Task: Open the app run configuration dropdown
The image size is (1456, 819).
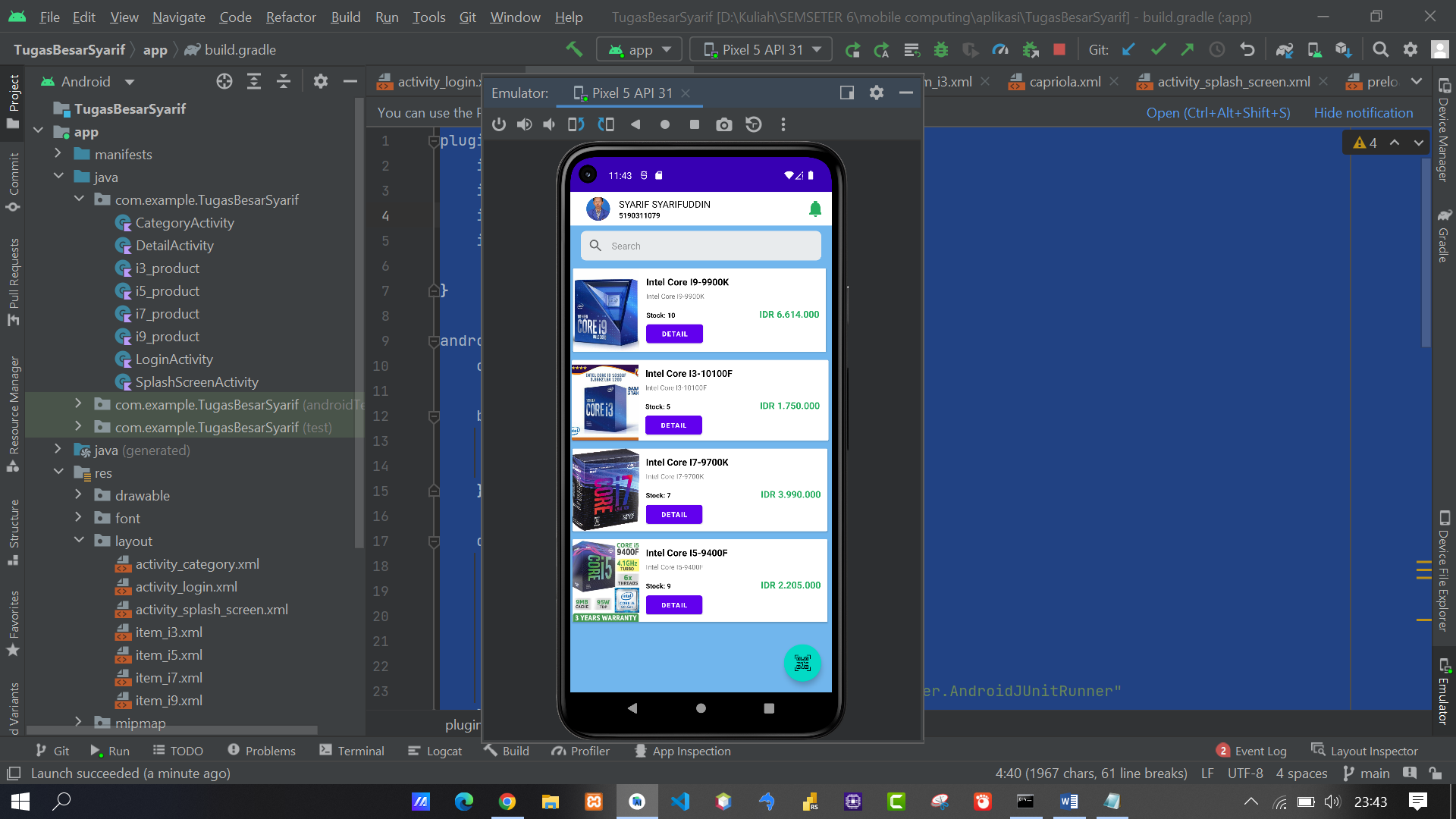Action: click(639, 50)
